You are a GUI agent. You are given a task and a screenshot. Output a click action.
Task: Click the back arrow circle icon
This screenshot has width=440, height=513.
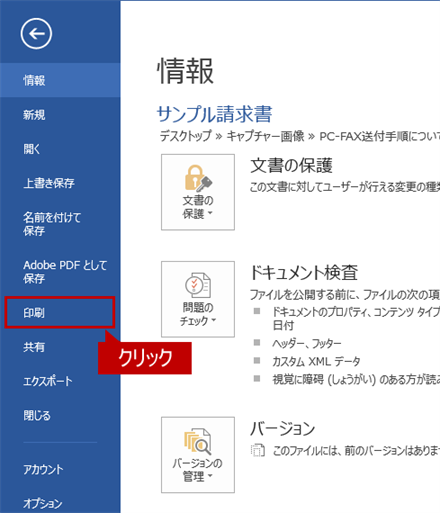coord(36,34)
